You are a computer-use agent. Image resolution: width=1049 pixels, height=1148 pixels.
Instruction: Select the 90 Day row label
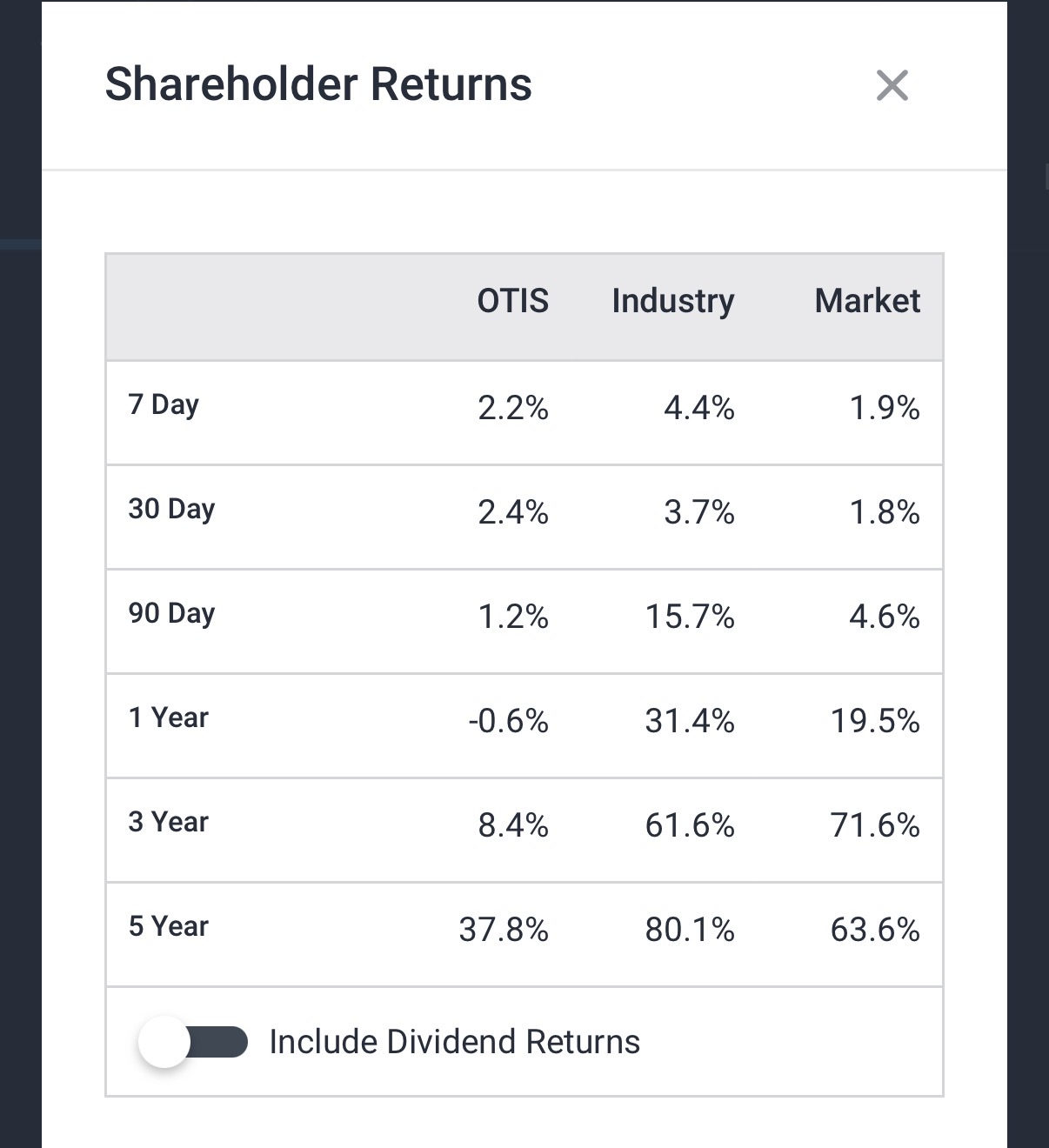coord(171,613)
